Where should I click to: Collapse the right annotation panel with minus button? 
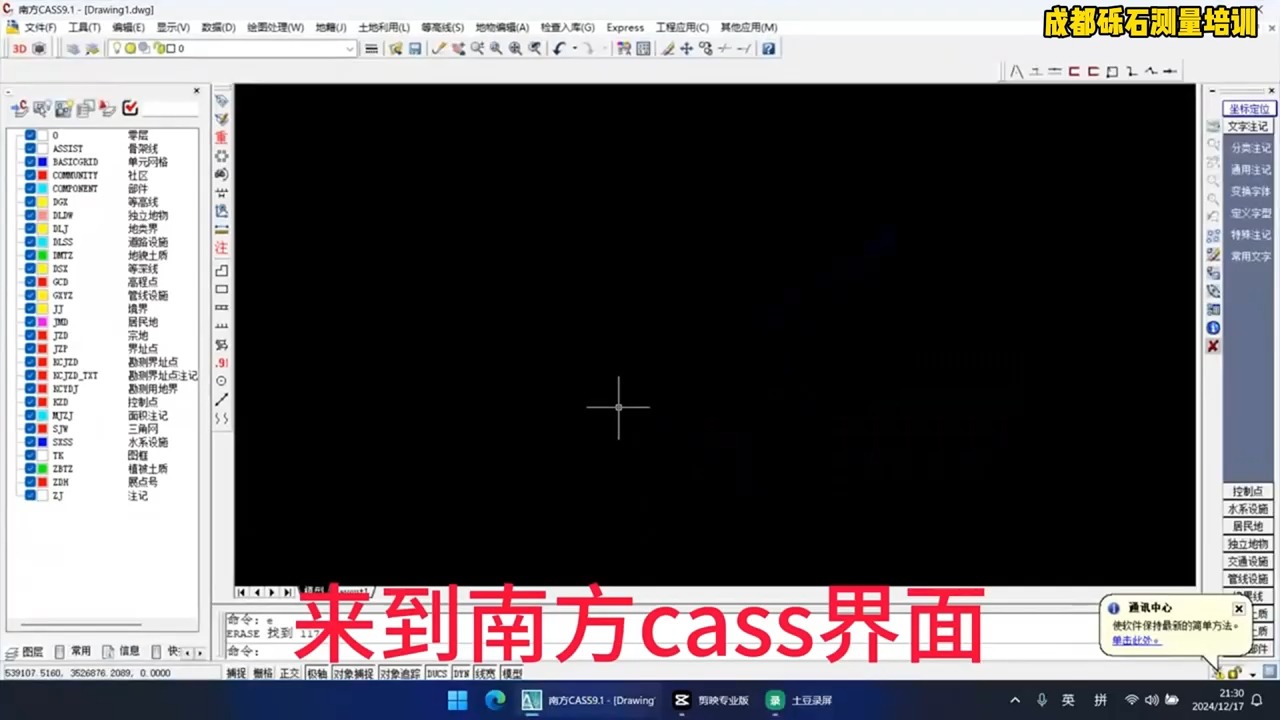[1212, 91]
